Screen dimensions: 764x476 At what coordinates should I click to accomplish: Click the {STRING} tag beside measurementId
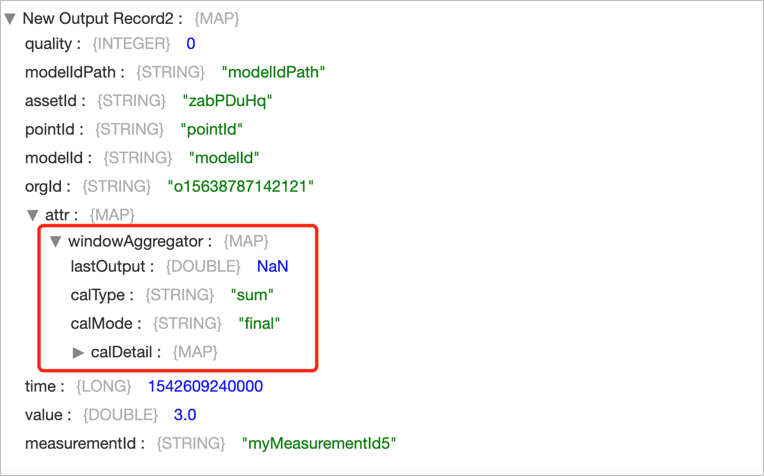(191, 444)
